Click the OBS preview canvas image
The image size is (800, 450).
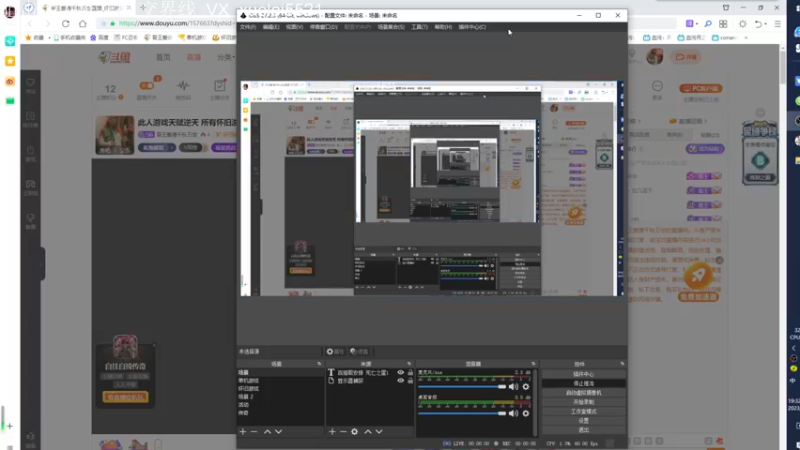pos(432,188)
